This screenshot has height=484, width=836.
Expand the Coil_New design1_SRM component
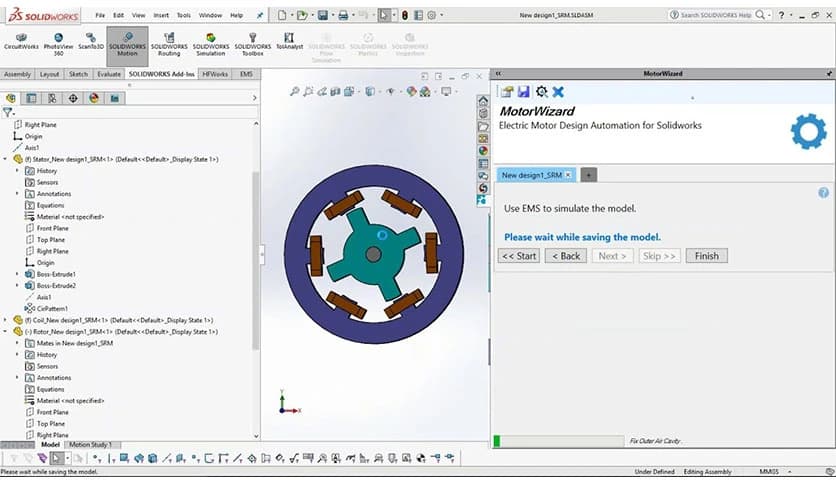click(x=5, y=320)
